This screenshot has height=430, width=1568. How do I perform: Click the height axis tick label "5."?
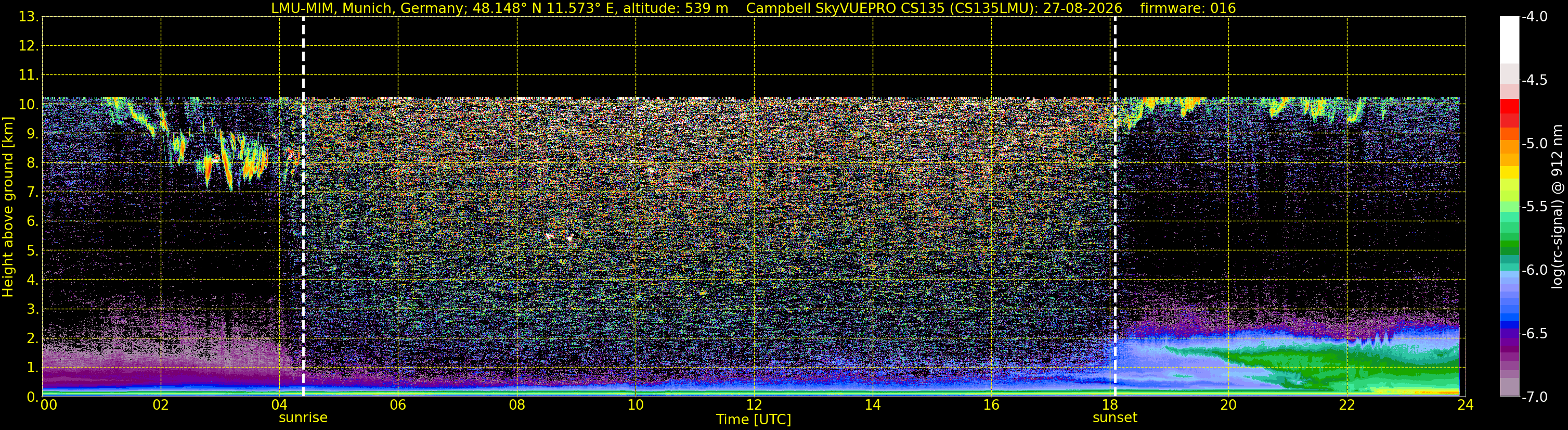pos(32,251)
